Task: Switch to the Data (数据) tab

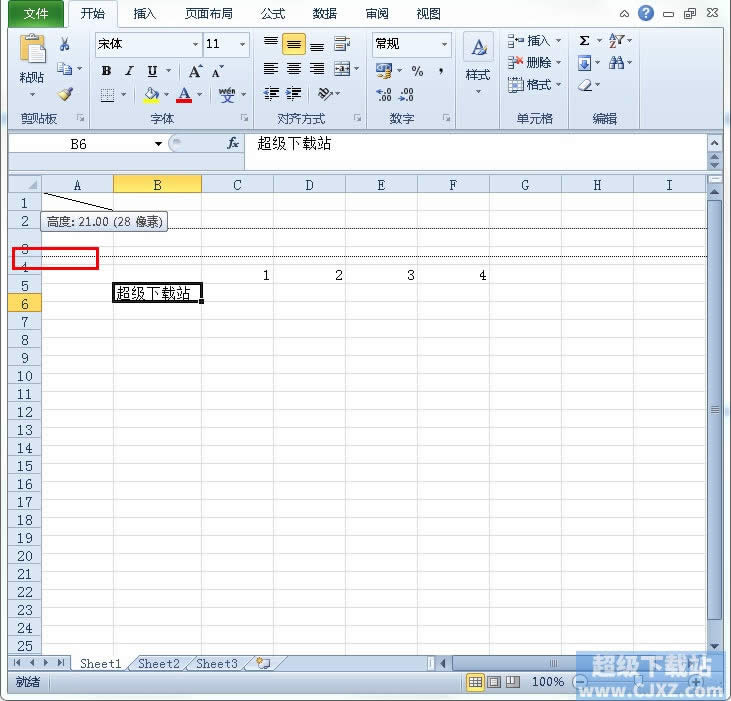Action: (x=324, y=14)
